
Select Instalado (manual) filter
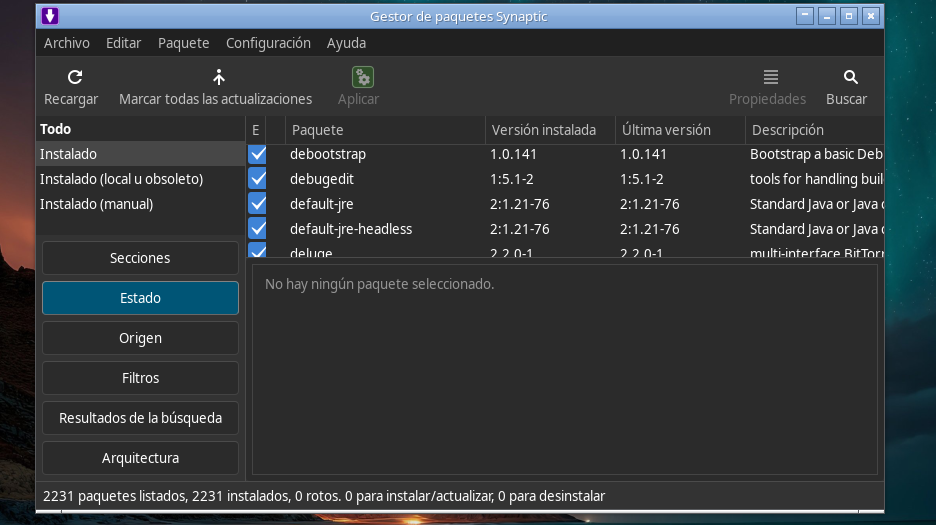(x=141, y=204)
